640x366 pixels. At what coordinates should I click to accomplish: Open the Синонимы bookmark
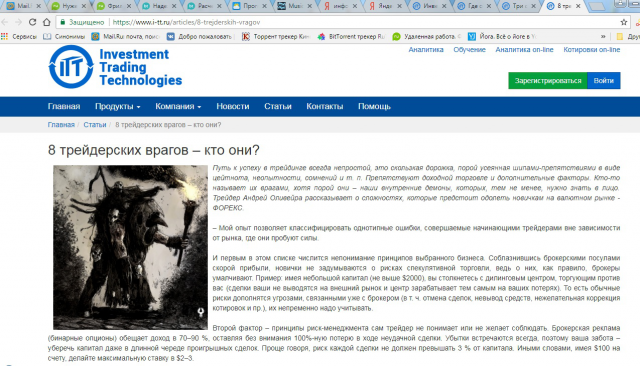tap(64, 36)
